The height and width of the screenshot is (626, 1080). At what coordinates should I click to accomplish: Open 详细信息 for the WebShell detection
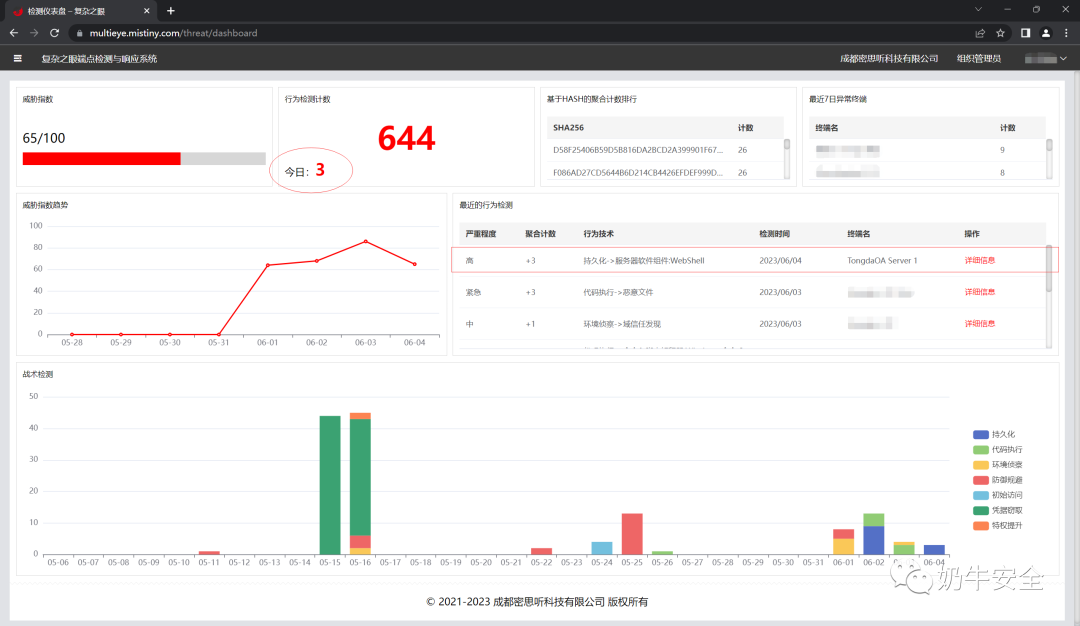[x=979, y=260]
